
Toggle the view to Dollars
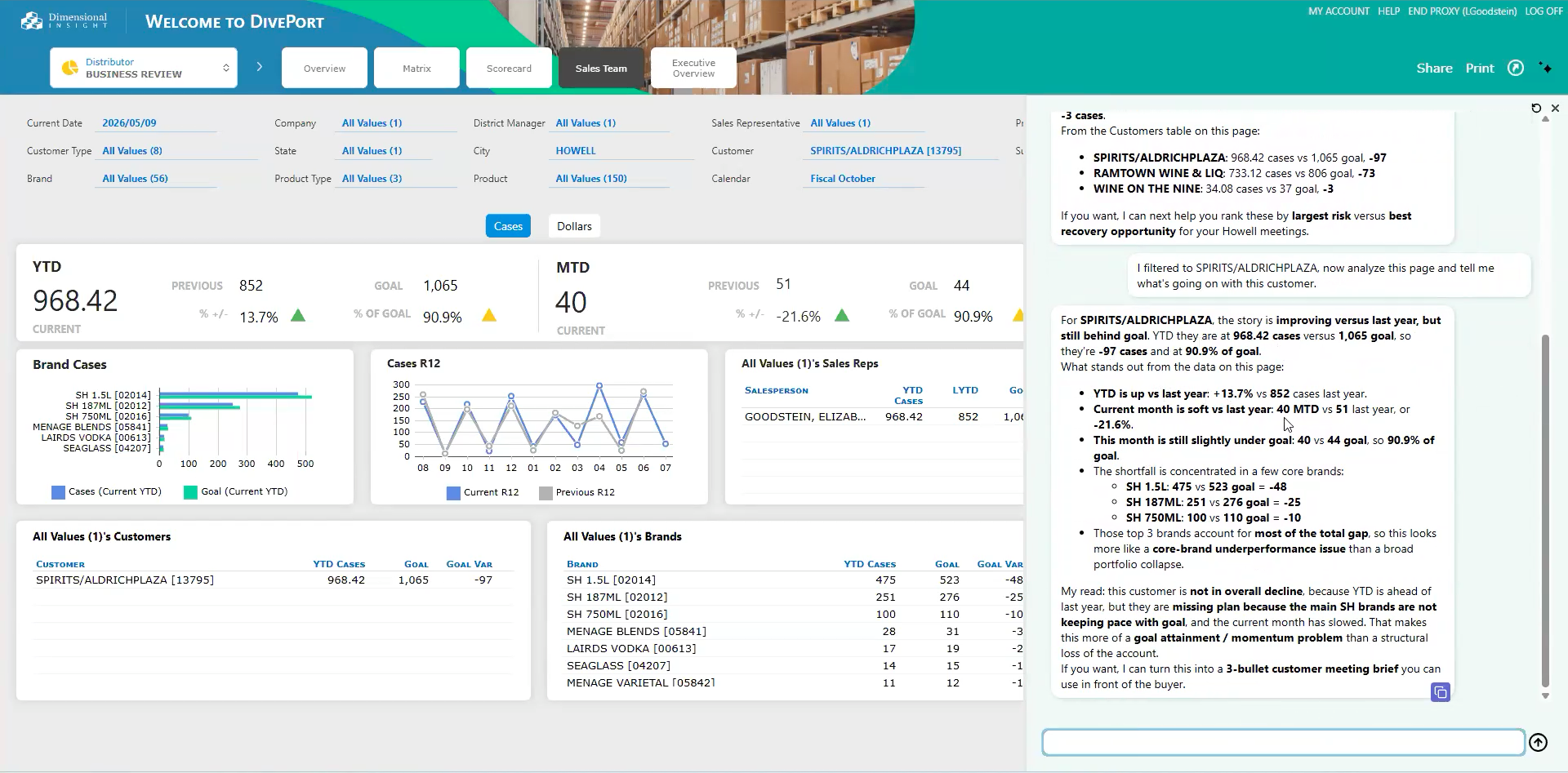point(574,226)
